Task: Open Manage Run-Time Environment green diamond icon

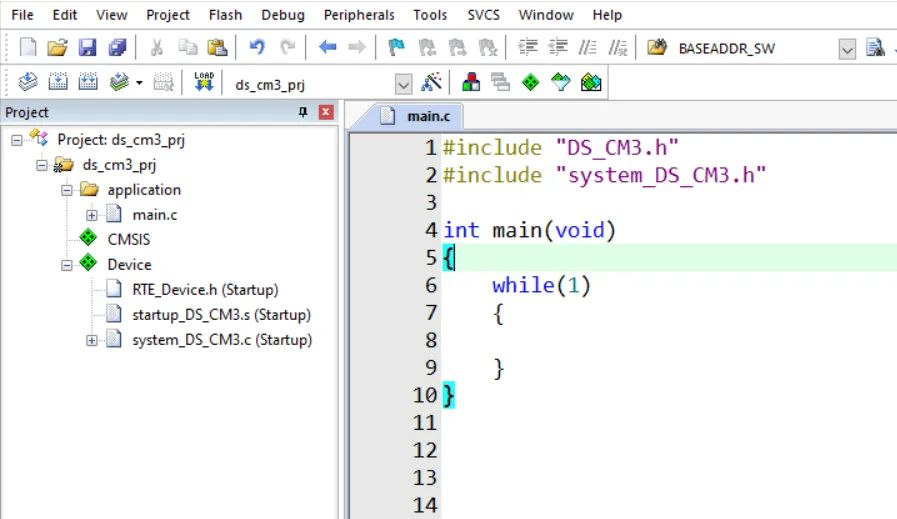Action: (530, 82)
